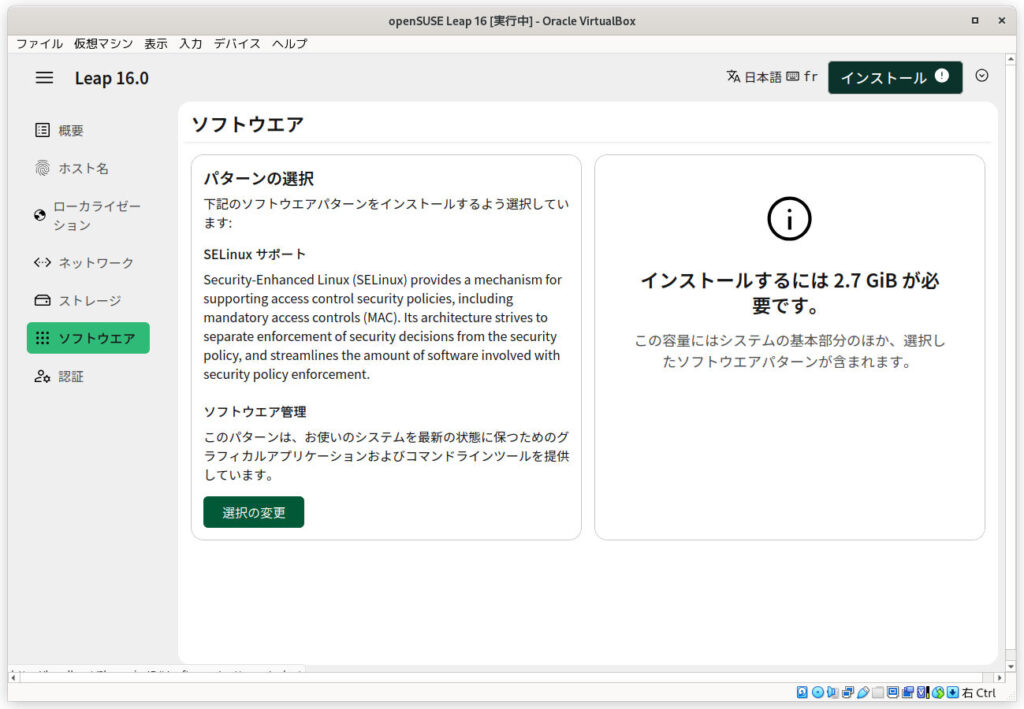The width and height of the screenshot is (1024, 709).
Task: Click the recording status icon
Action: click(908, 692)
